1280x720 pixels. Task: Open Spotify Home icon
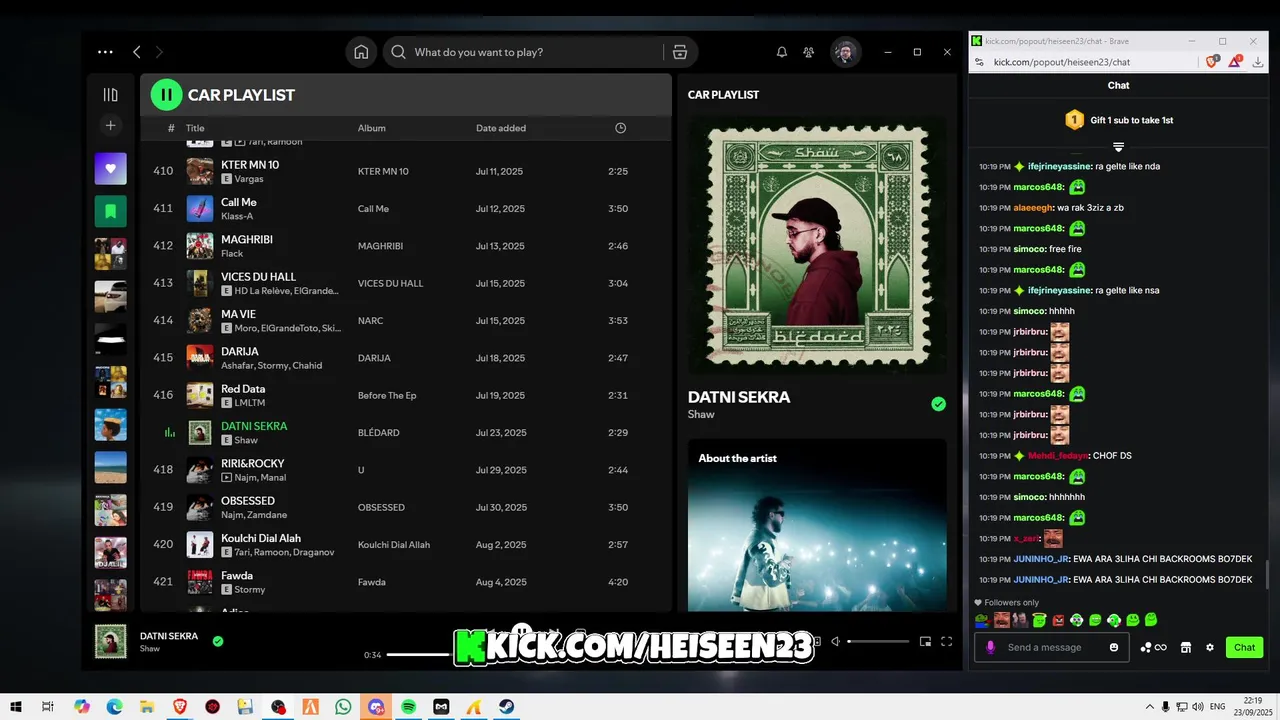tap(361, 52)
